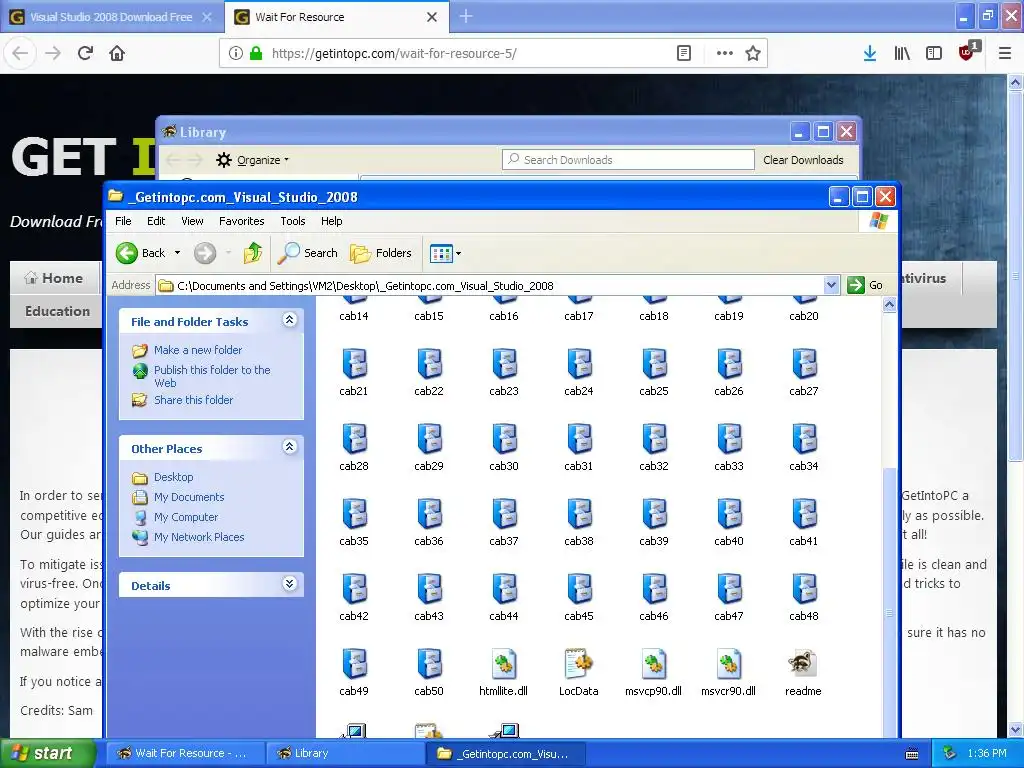
Task: Select the cab27 file icon
Action: [803, 364]
